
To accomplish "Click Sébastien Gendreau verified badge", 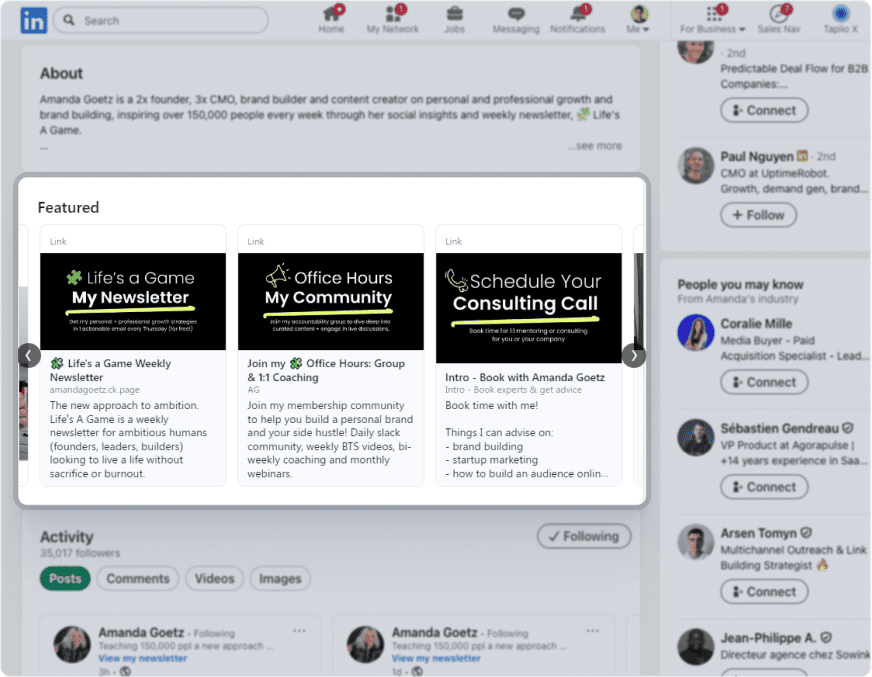I will tap(848, 428).
